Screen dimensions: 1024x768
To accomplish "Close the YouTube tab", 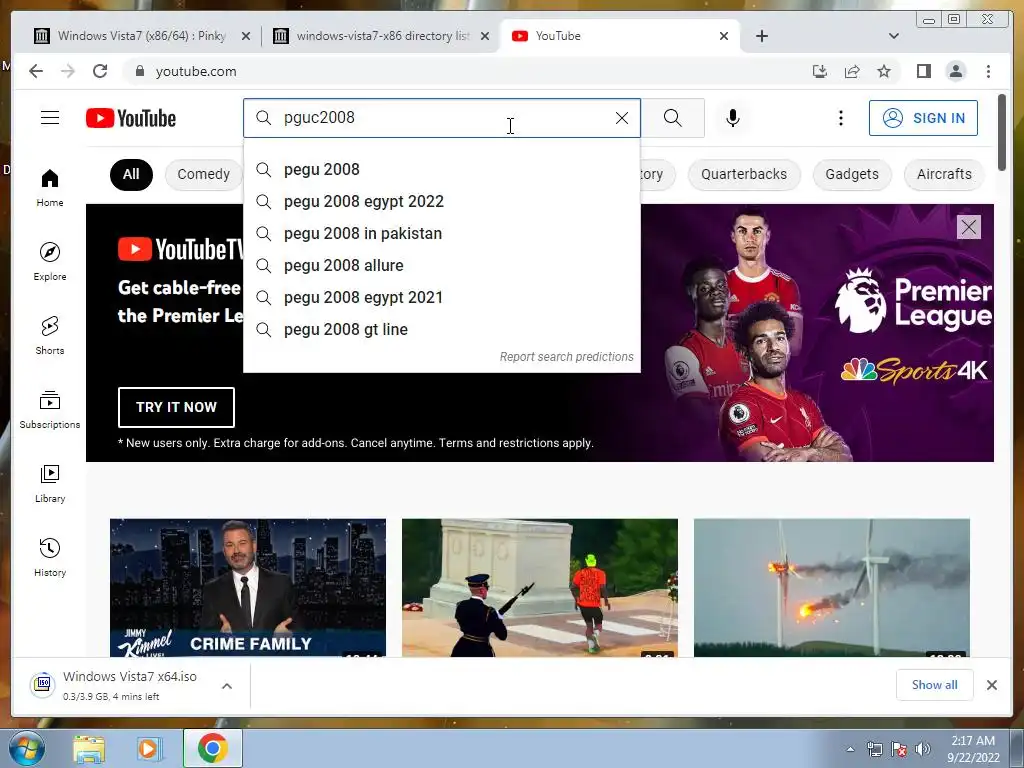I will tap(724, 36).
